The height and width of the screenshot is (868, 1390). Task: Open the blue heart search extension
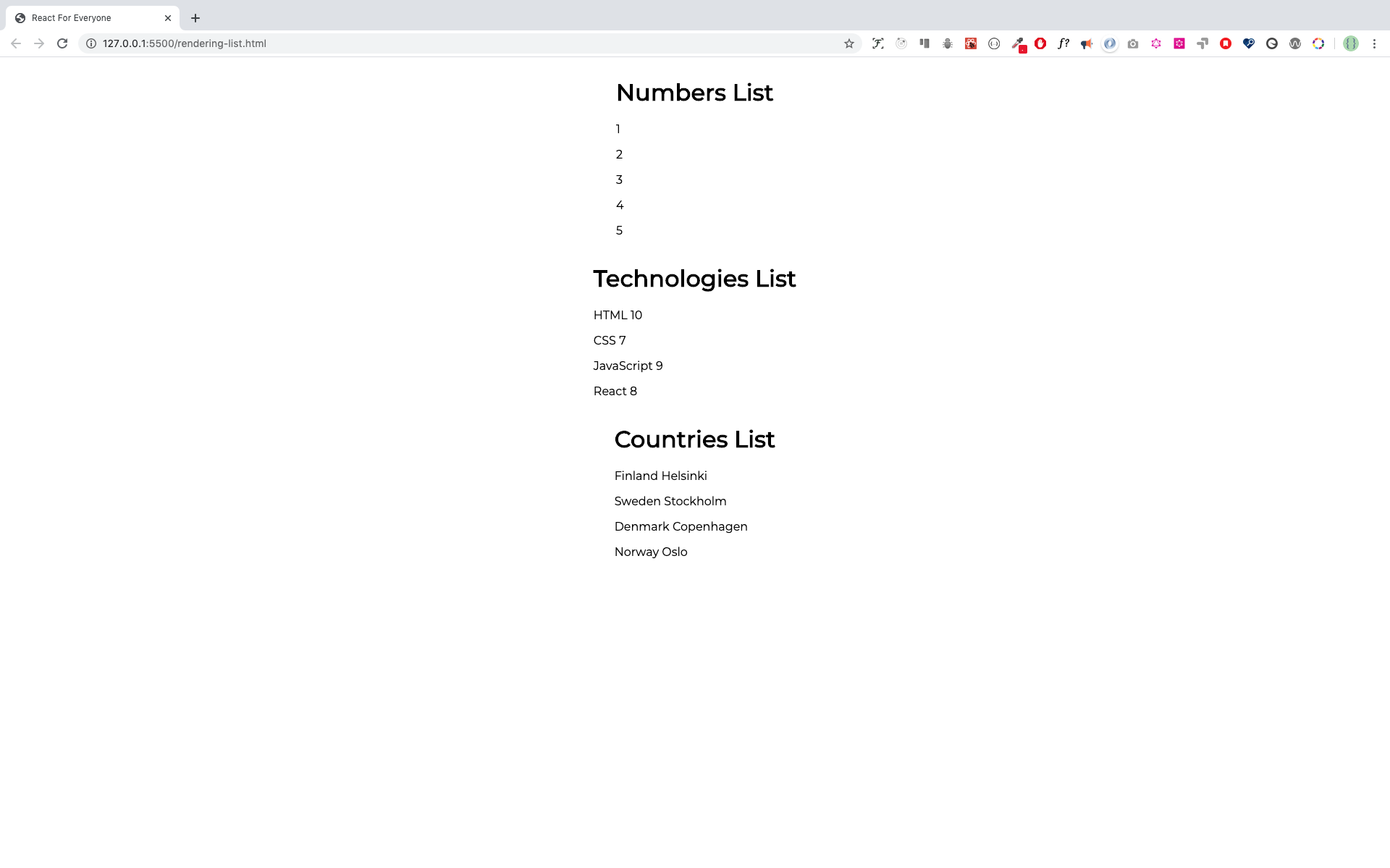[1249, 43]
